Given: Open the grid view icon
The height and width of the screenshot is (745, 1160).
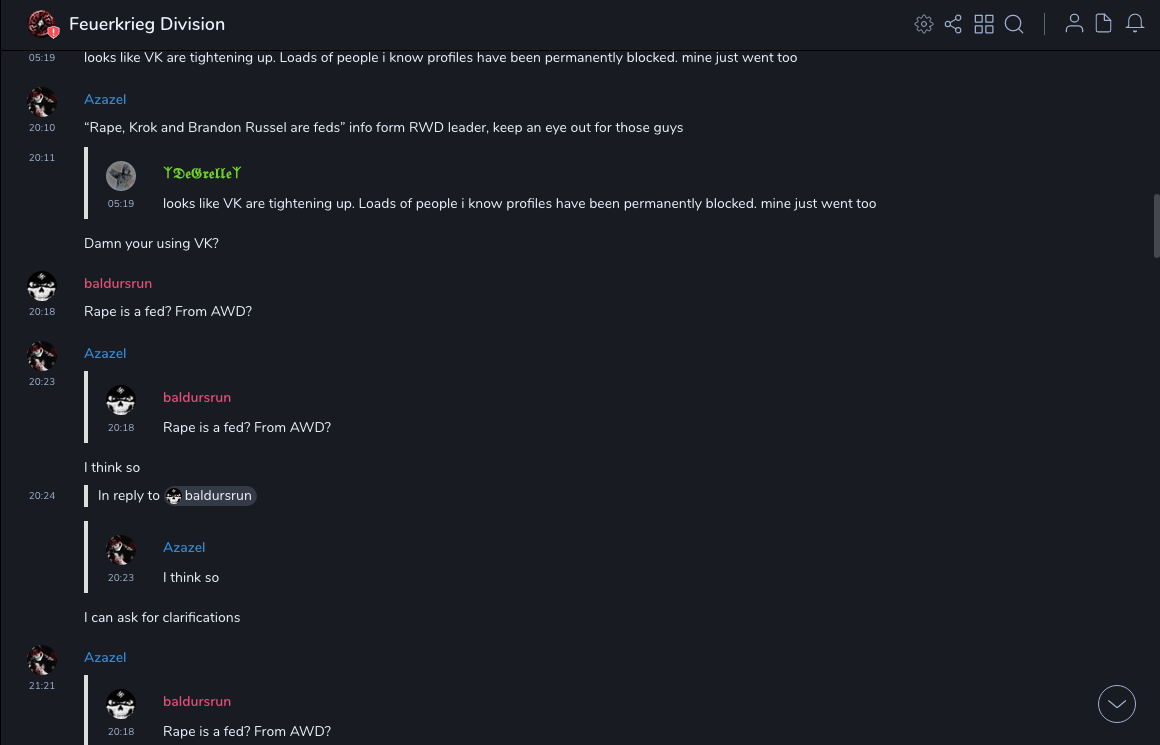Looking at the screenshot, I should (x=984, y=24).
